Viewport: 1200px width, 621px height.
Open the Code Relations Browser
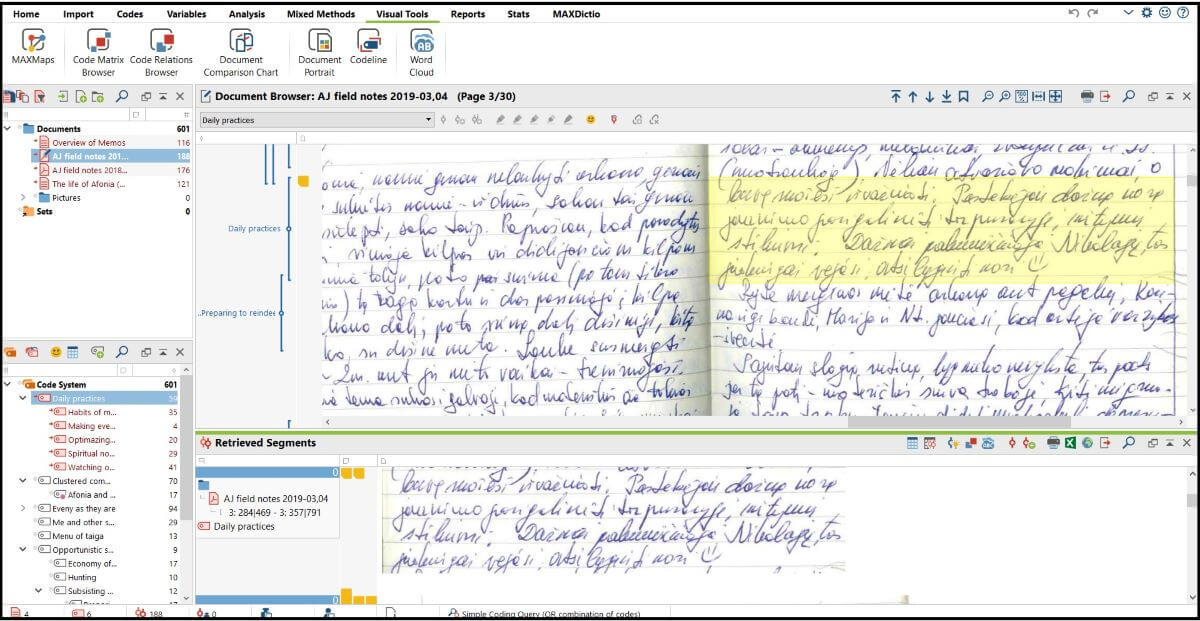coord(161,49)
